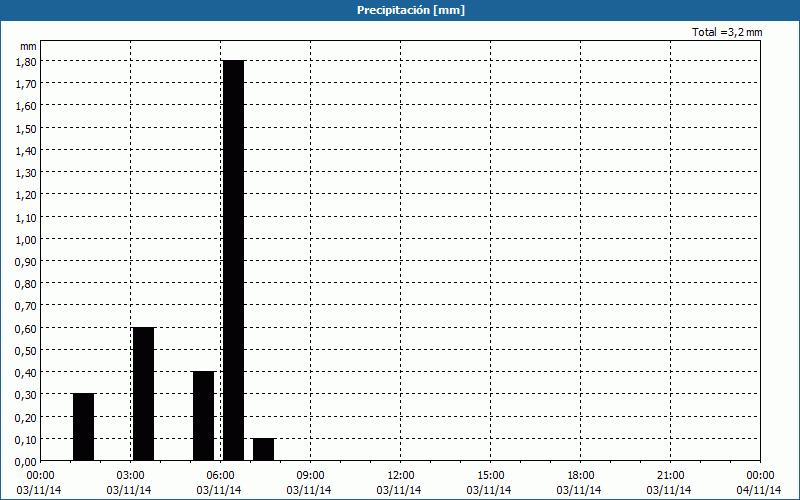800x500 pixels.
Task: Click the 0,80 y-axis value
Action: tap(26, 284)
